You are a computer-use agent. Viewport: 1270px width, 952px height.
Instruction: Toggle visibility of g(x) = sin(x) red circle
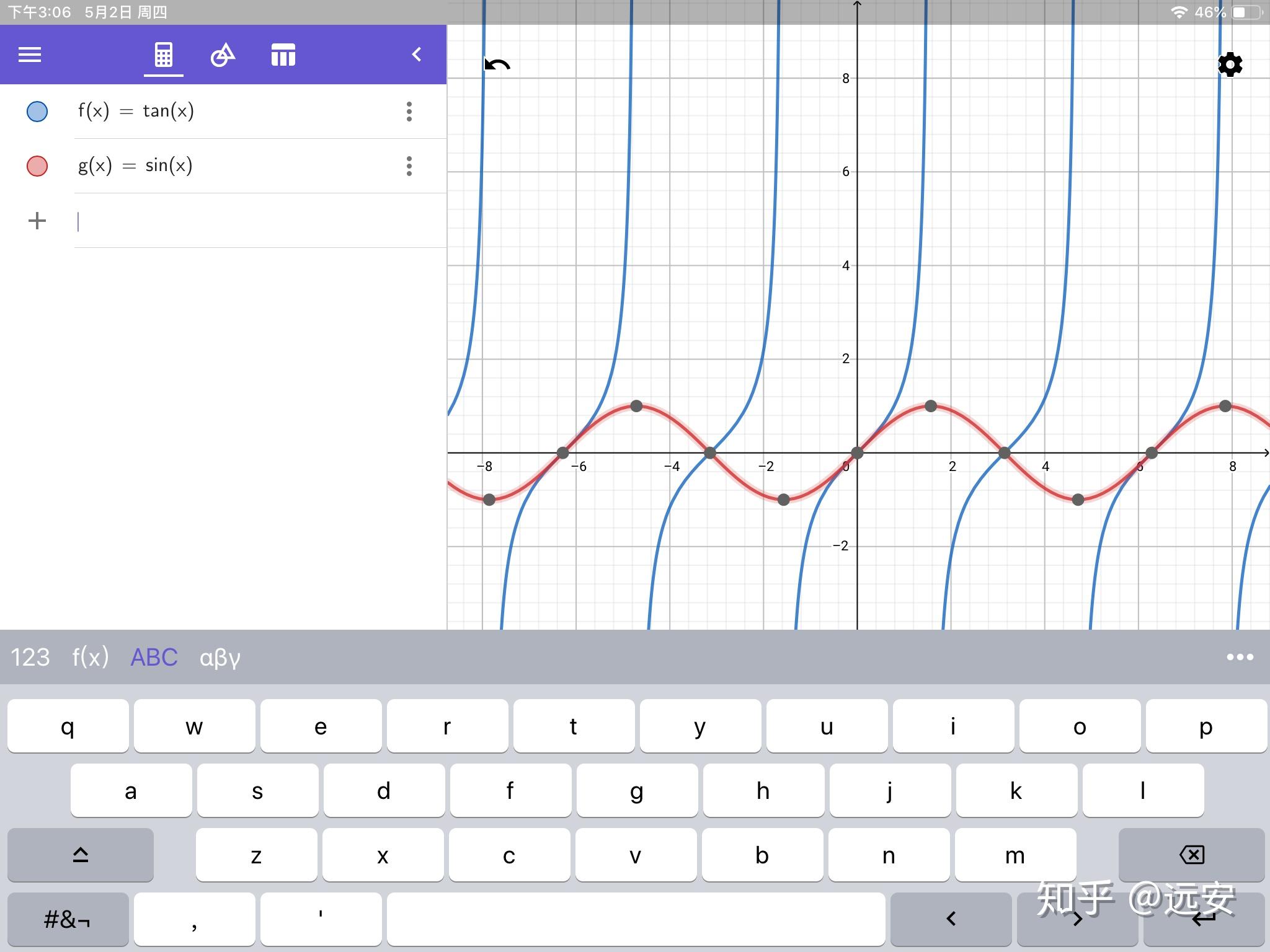click(37, 166)
